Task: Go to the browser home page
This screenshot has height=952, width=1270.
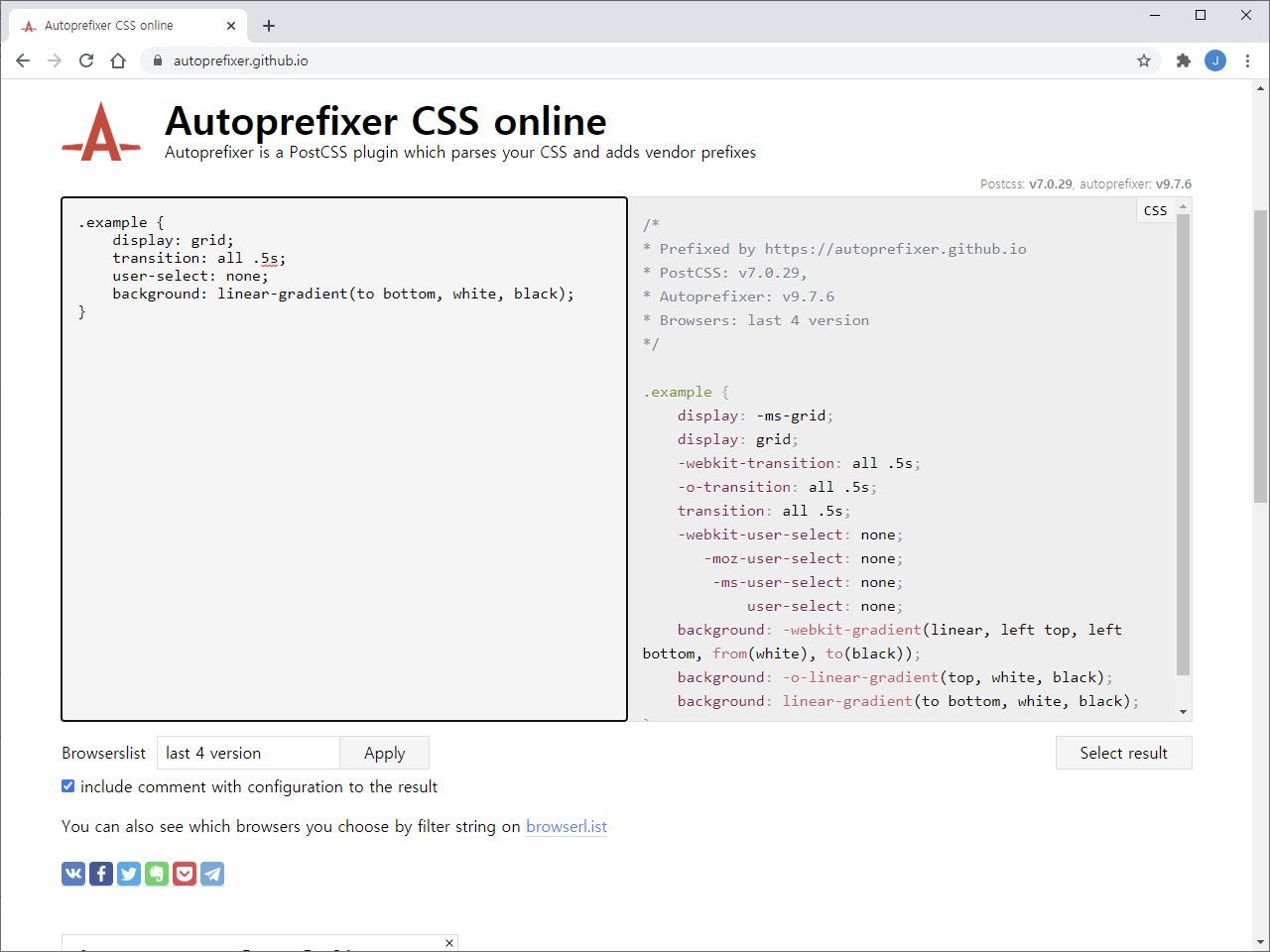Action: [x=118, y=60]
